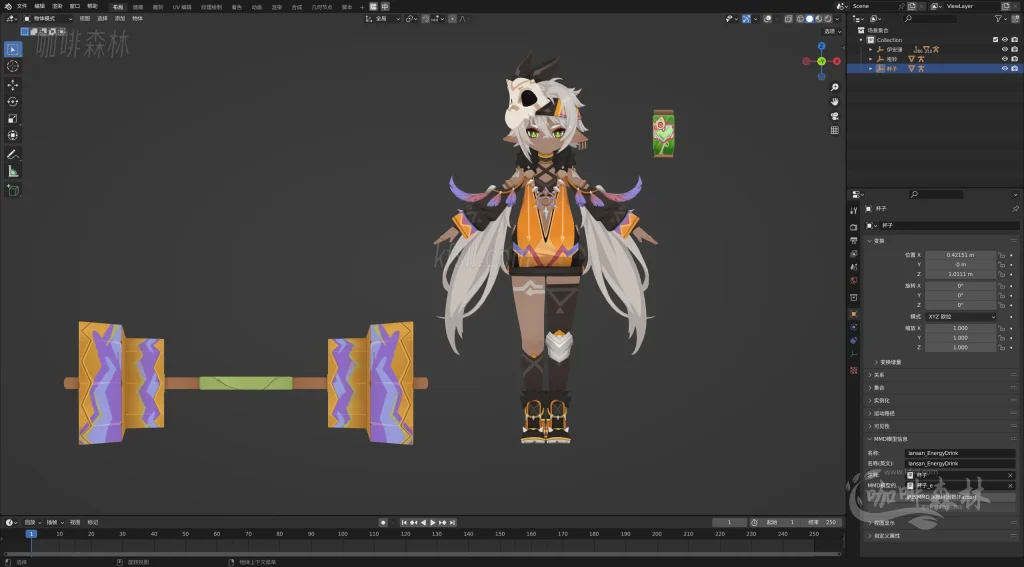Click the blue Z axis gizmo ball
Viewport: 1024px width, 567px height.
tap(822, 46)
